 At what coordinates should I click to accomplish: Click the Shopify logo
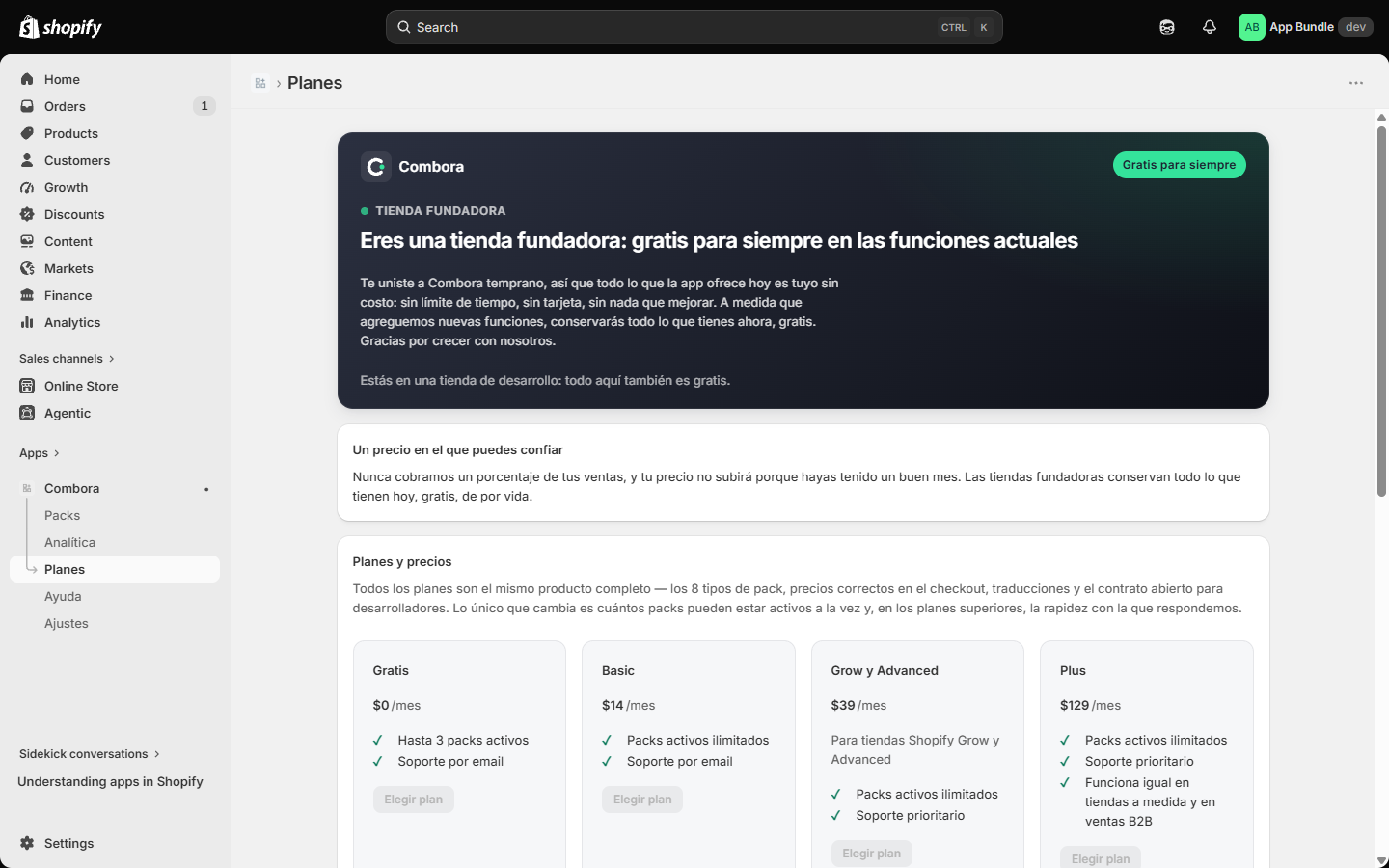click(61, 27)
